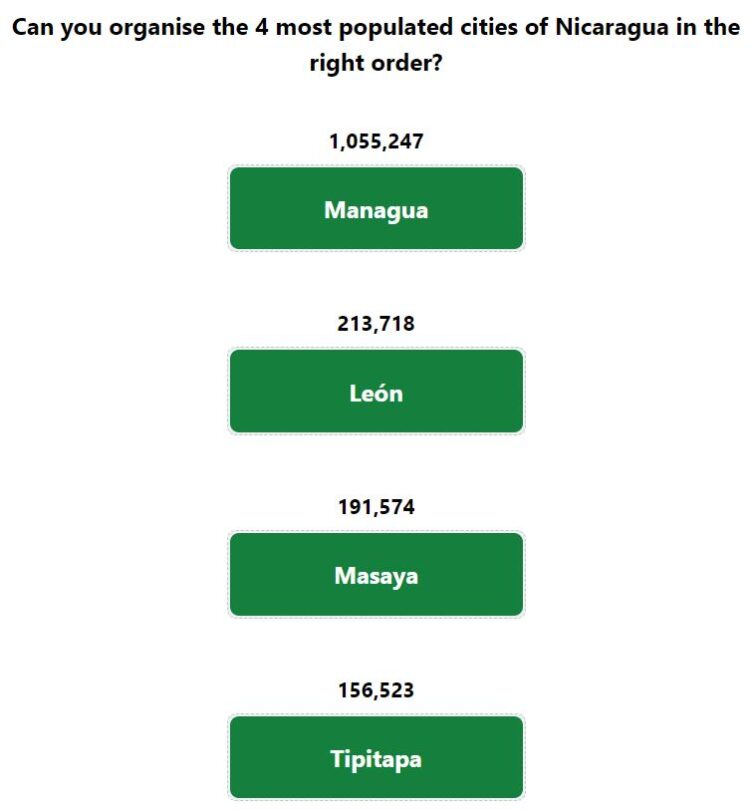Screen dimensions: 750x810
Task: Click the "right order?" heading text
Action: (x=376, y=63)
